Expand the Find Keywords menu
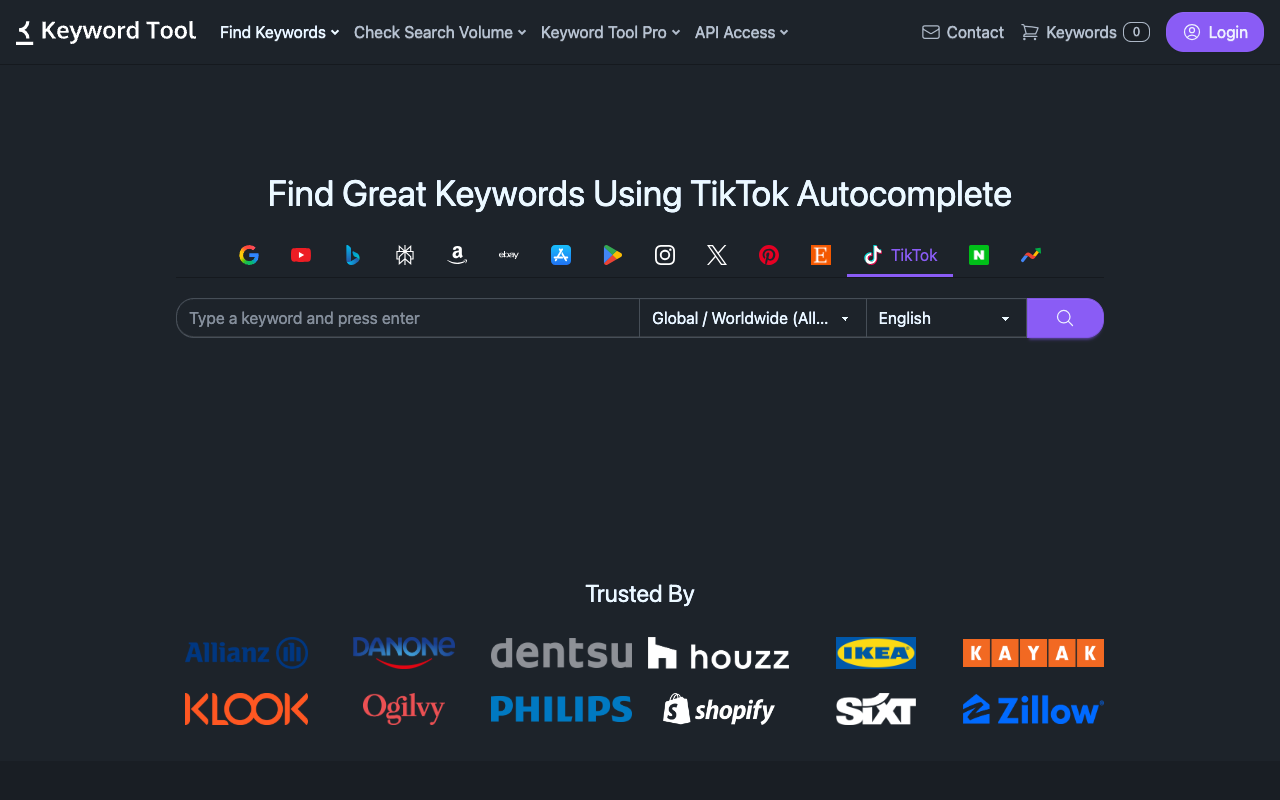 click(279, 32)
